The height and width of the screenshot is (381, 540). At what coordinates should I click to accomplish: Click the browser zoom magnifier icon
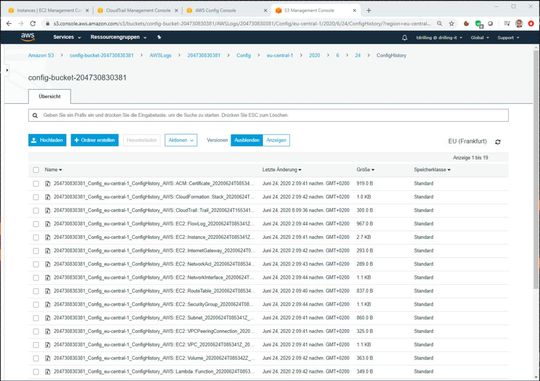click(440, 23)
